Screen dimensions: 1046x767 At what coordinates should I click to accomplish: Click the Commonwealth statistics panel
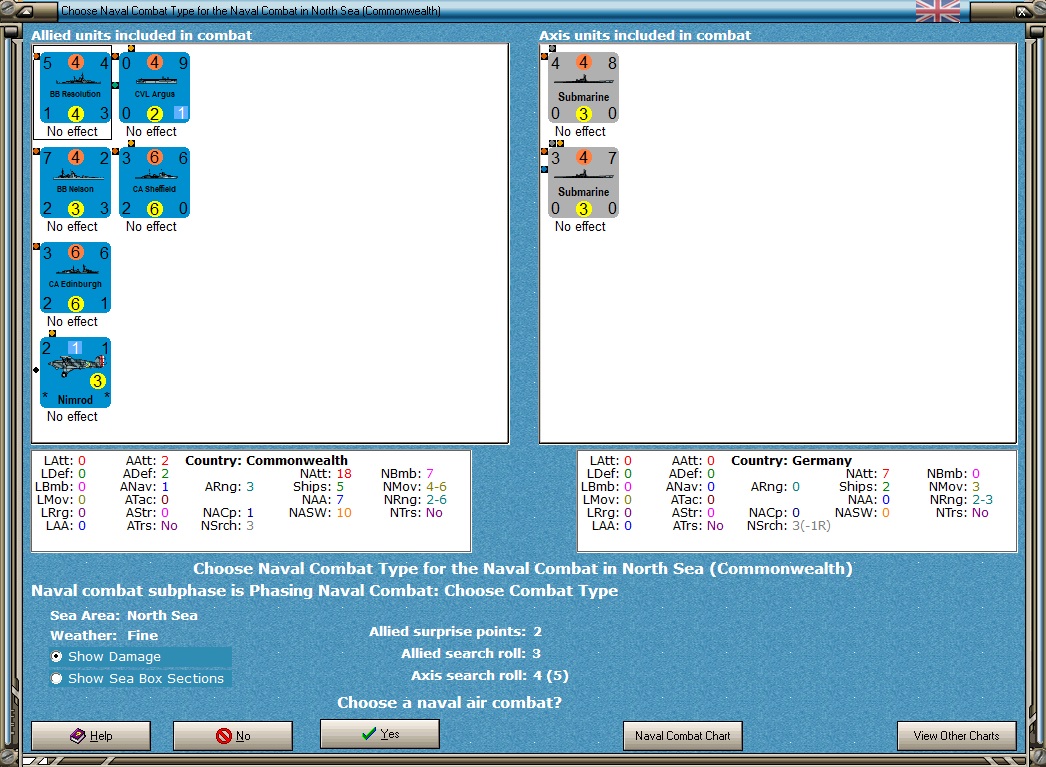click(251, 501)
